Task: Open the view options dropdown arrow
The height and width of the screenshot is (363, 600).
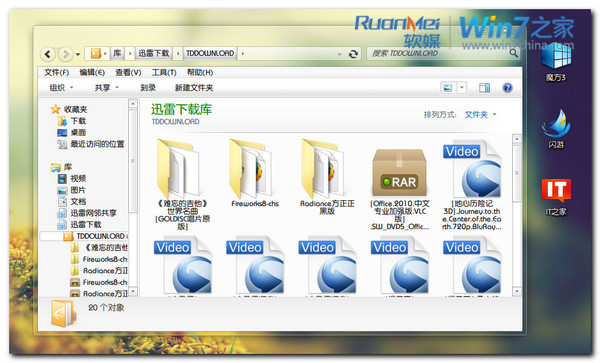Action: 462,88
